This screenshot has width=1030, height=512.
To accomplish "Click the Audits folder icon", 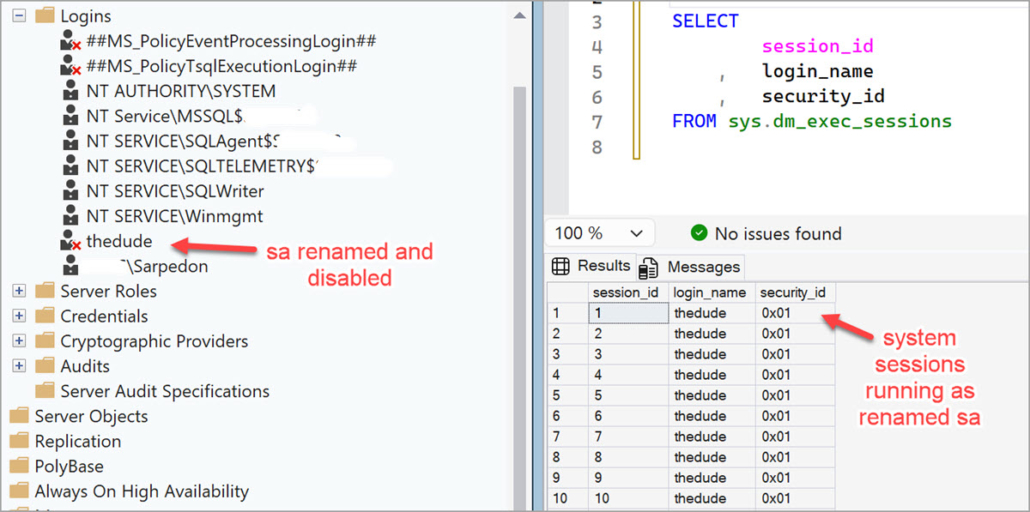I will pyautogui.click(x=45, y=365).
